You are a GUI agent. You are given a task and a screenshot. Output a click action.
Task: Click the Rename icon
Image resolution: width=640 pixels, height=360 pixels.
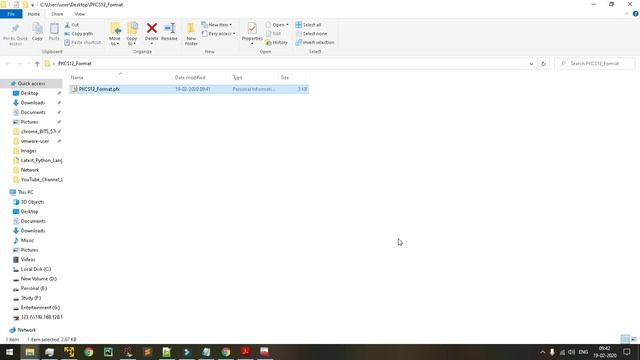coord(169,28)
